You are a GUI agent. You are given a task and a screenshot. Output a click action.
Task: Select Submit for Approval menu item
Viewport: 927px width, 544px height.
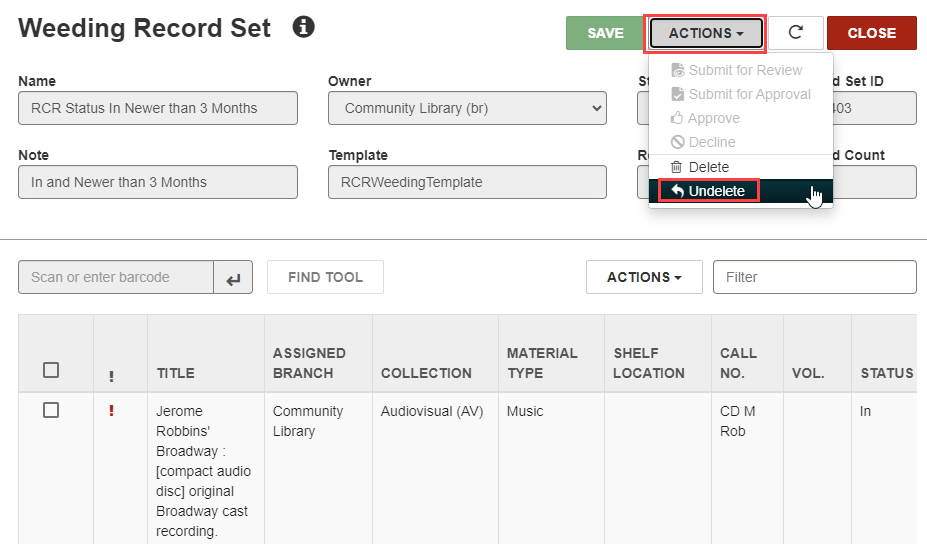pyautogui.click(x=741, y=94)
